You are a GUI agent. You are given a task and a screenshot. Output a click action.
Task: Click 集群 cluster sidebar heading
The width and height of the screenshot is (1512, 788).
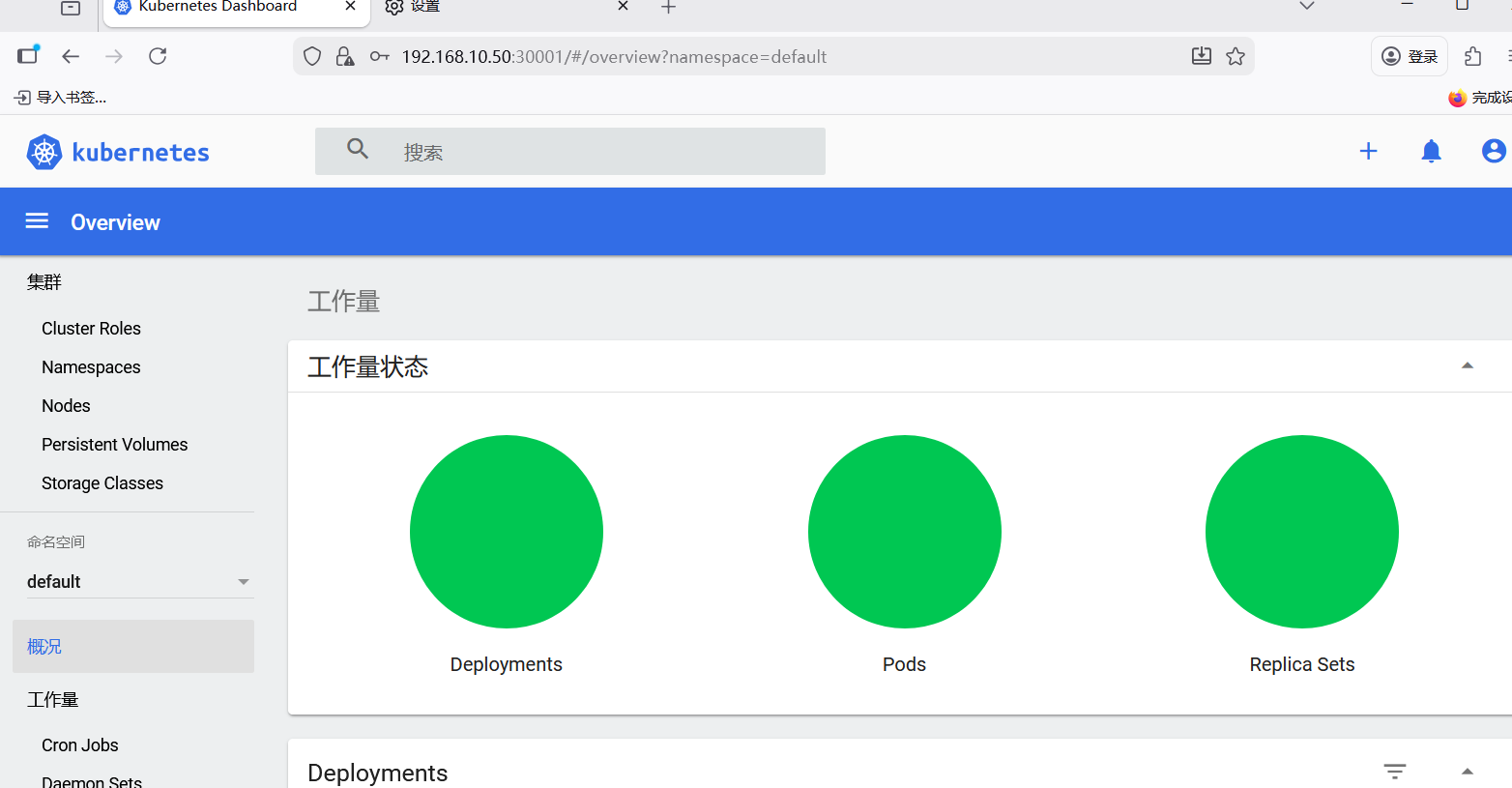pyautogui.click(x=44, y=281)
